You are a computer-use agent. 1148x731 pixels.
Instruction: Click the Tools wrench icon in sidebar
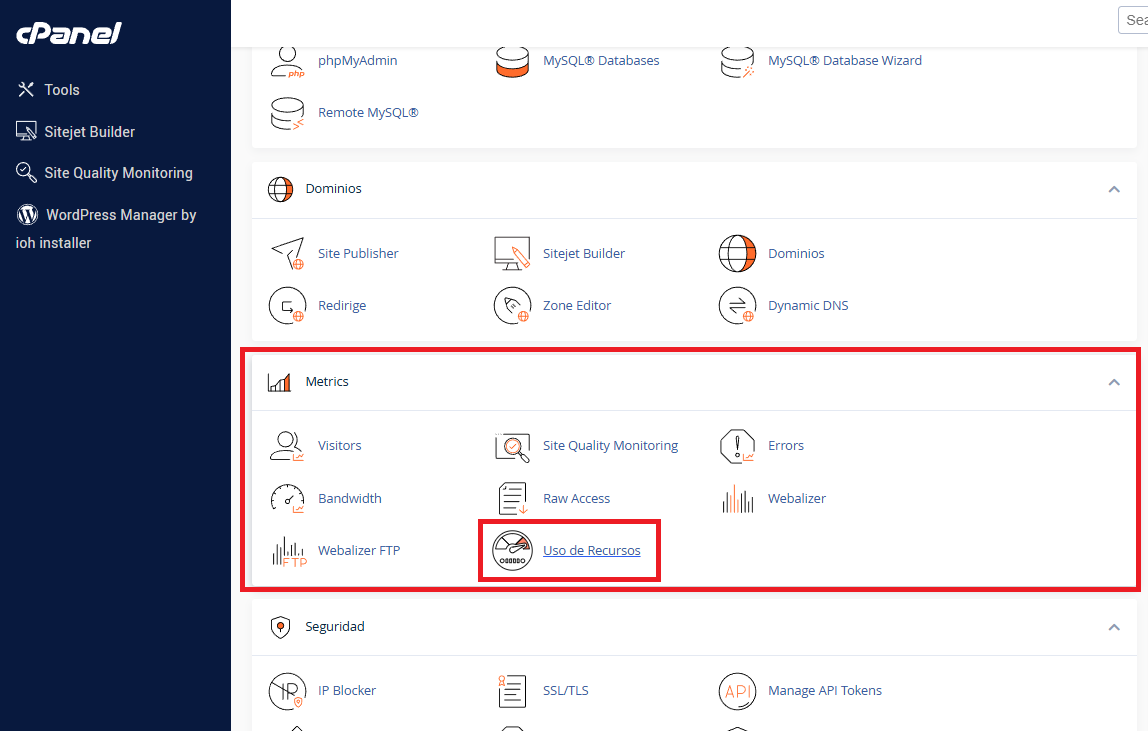click(x=26, y=89)
